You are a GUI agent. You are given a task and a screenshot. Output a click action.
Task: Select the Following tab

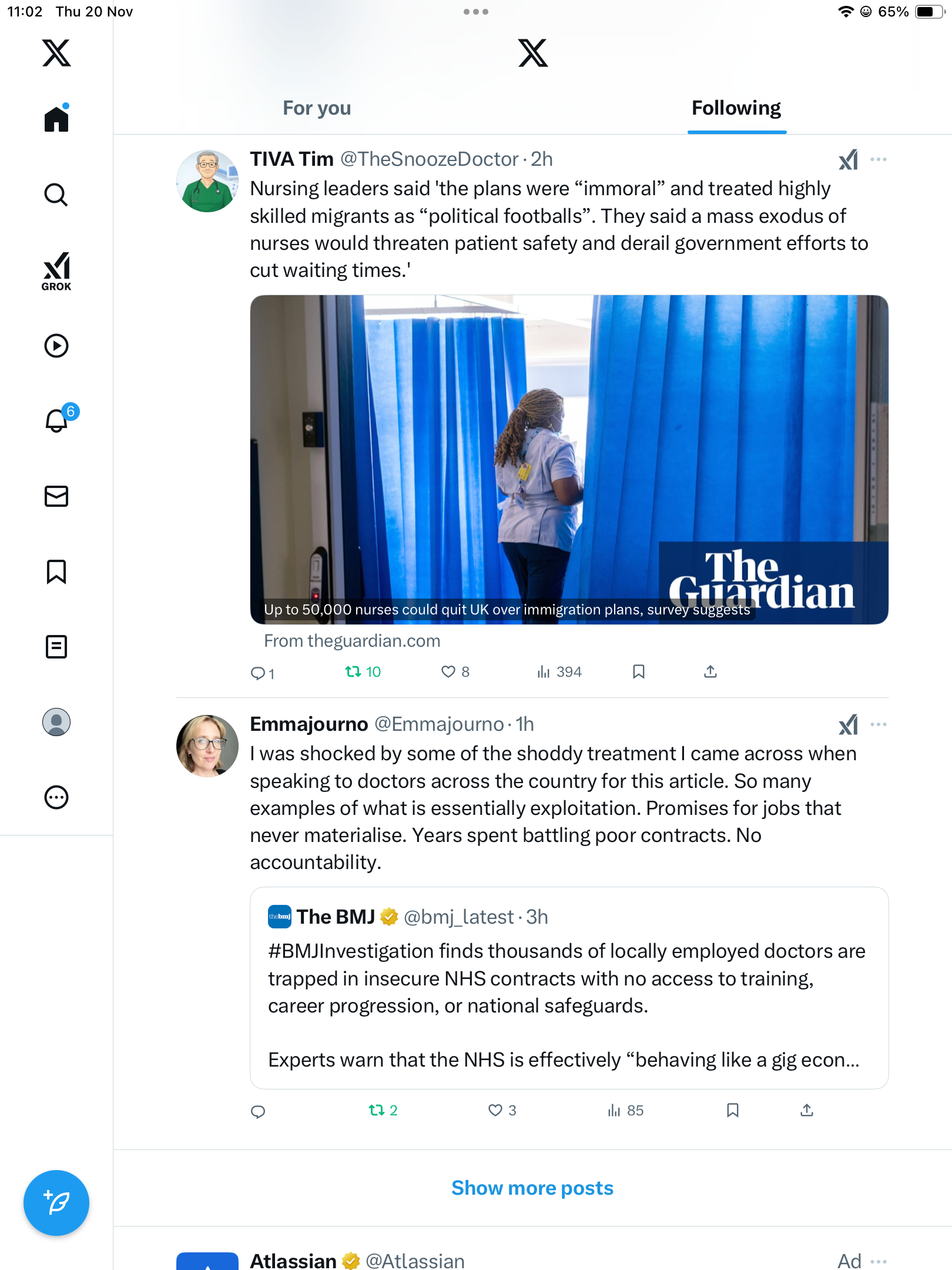click(x=736, y=108)
